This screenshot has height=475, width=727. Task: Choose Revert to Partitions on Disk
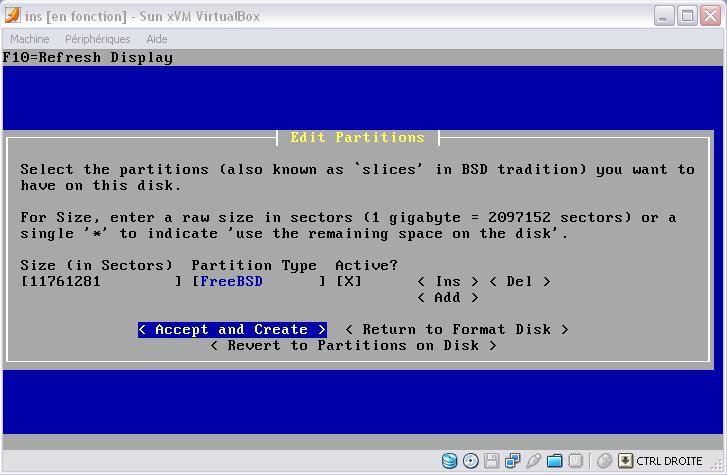tap(353, 346)
